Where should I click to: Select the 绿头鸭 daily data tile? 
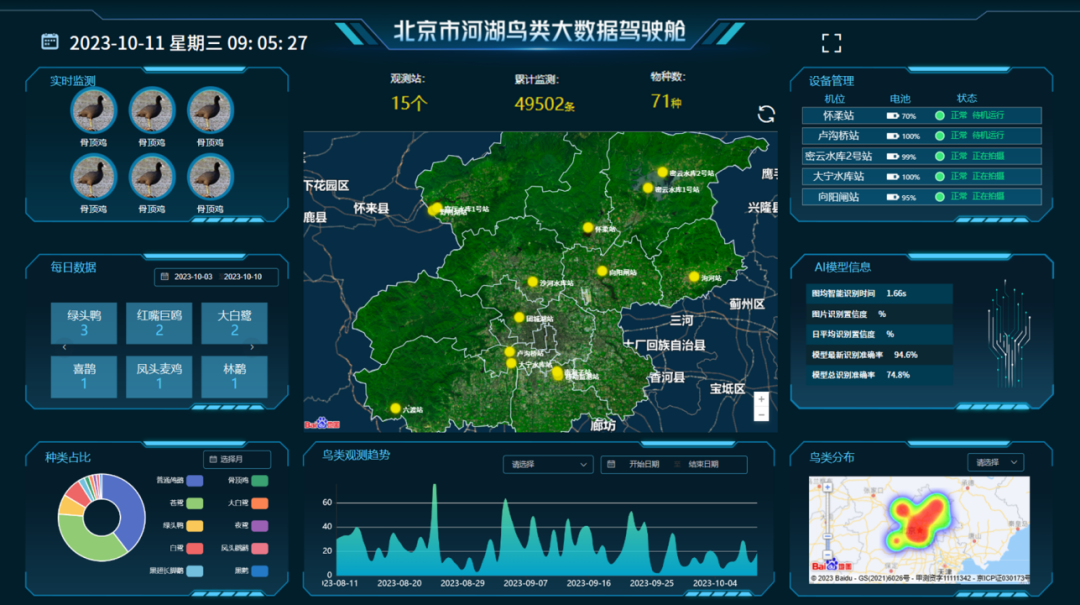[x=84, y=322]
